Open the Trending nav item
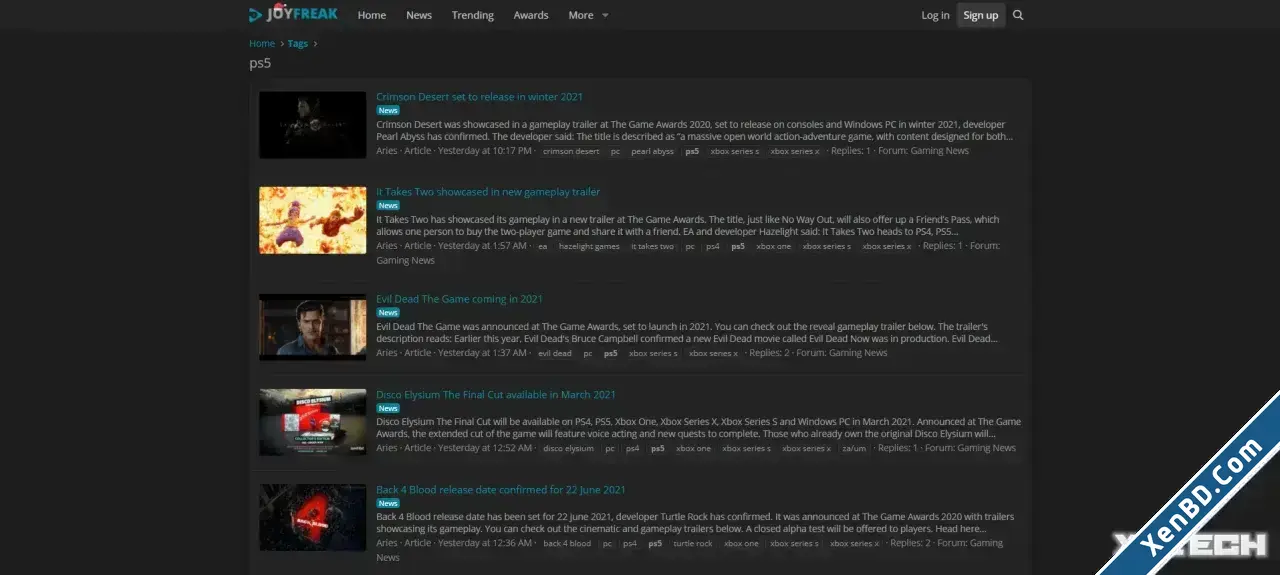Image resolution: width=1280 pixels, height=575 pixels. coord(473,15)
